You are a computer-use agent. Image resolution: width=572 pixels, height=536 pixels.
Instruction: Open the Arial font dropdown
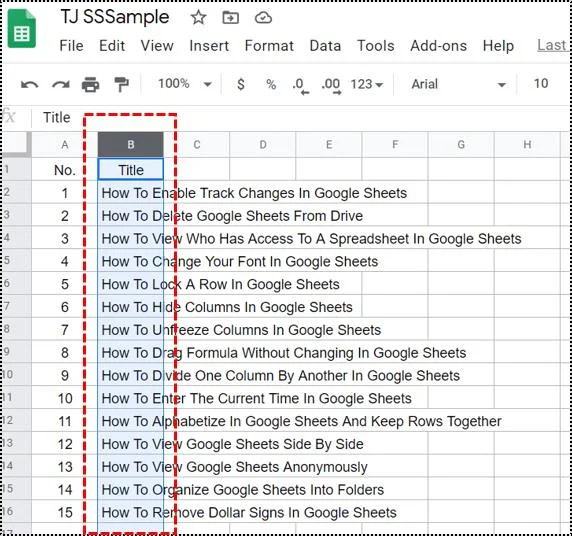point(459,84)
